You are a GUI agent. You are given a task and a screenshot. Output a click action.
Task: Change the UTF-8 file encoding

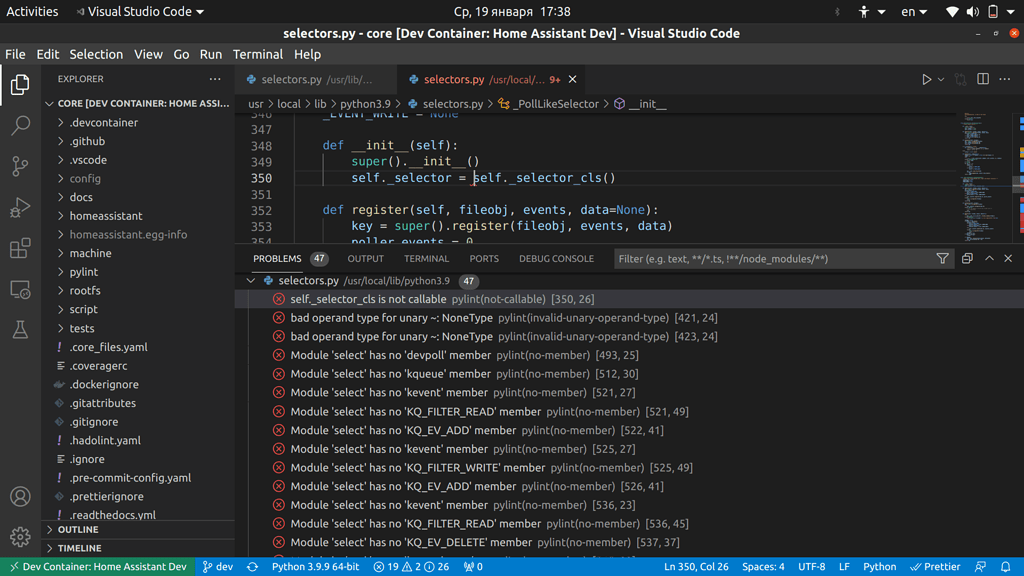[812, 567]
